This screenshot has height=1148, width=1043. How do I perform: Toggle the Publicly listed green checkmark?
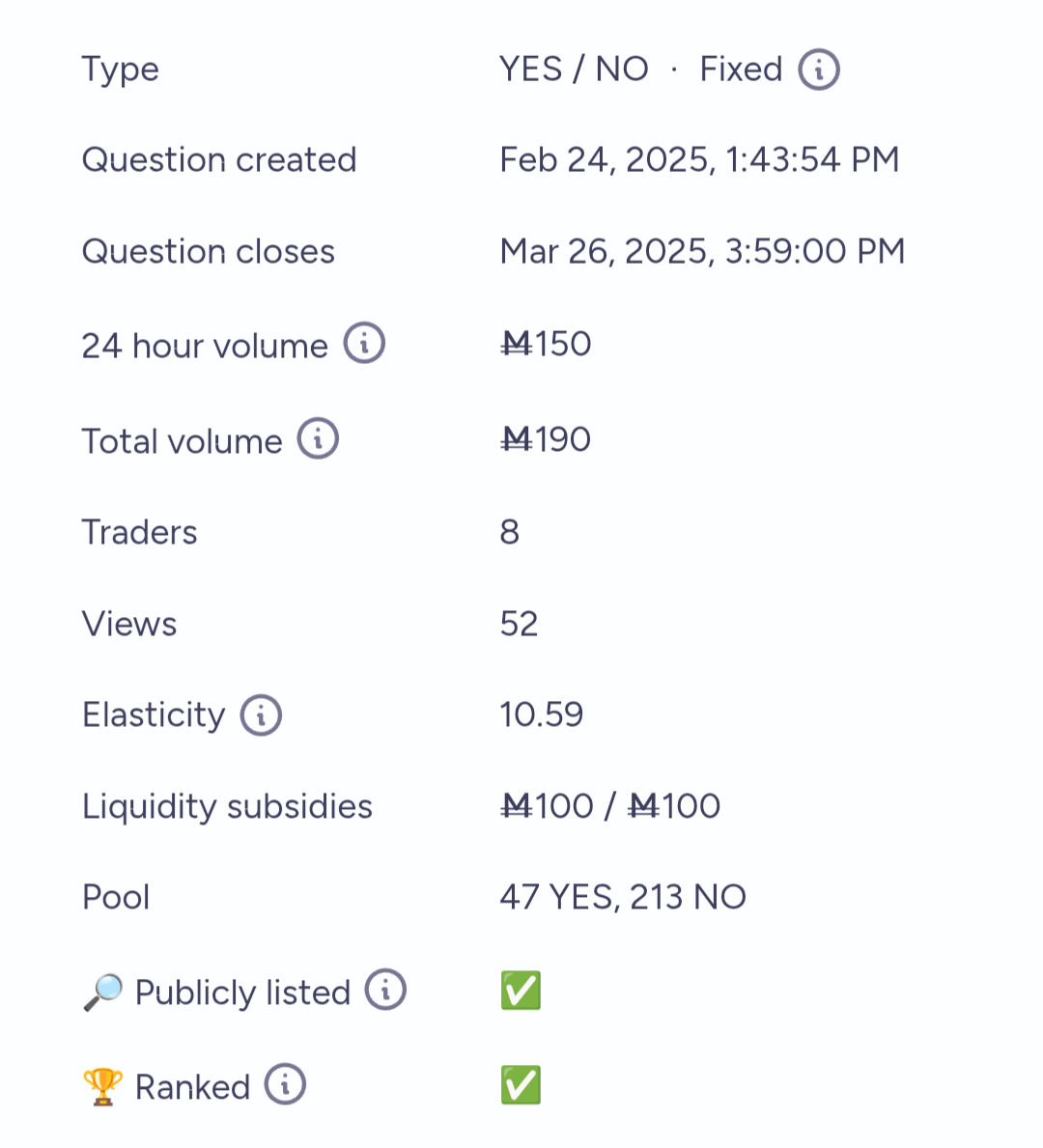(x=521, y=991)
